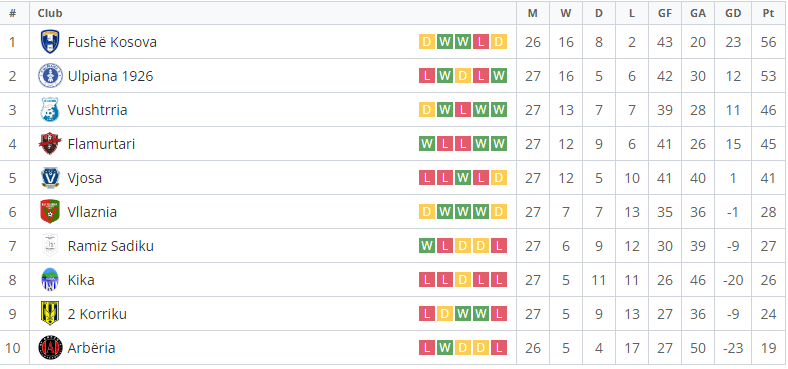Open the Ramiz Sadiku team link

(111, 246)
